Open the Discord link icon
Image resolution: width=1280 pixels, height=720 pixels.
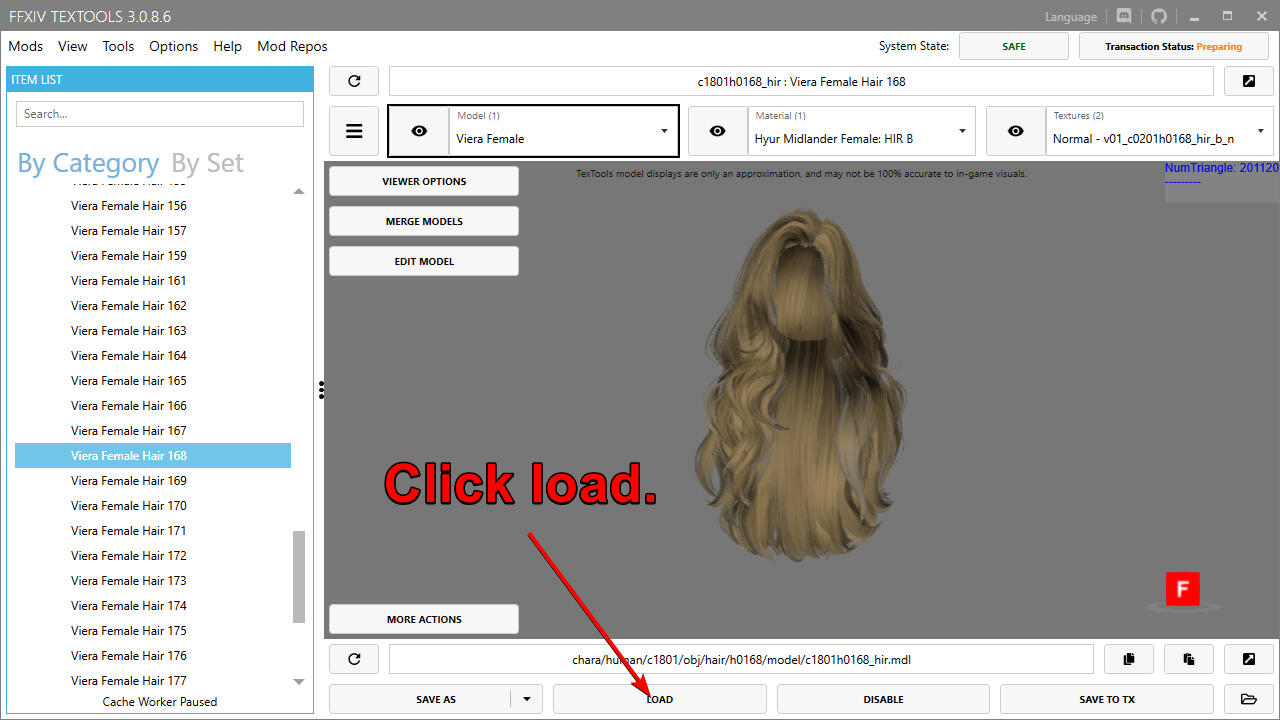tap(1124, 16)
